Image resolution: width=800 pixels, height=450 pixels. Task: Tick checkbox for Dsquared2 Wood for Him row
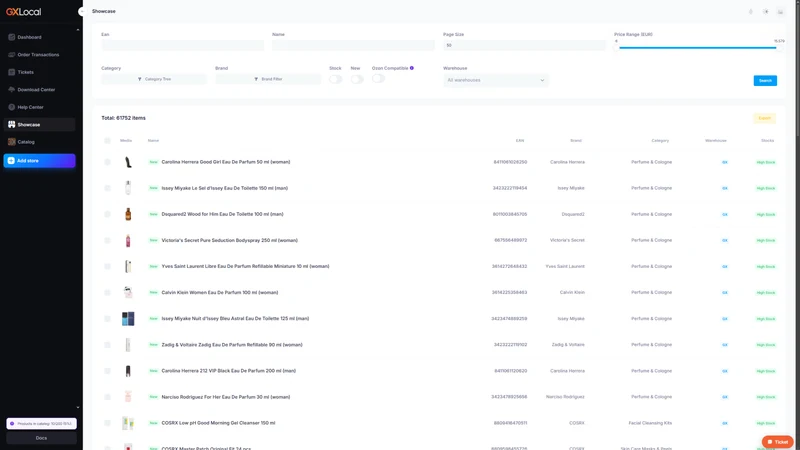tap(107, 214)
